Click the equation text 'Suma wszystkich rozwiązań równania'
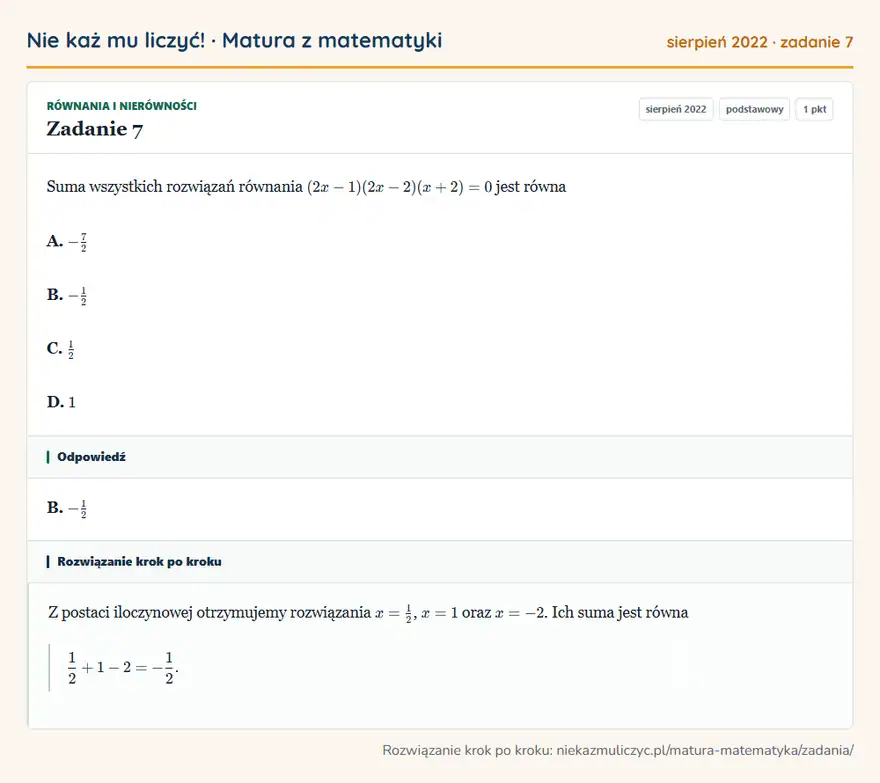The height and width of the screenshot is (783, 880). coord(175,186)
